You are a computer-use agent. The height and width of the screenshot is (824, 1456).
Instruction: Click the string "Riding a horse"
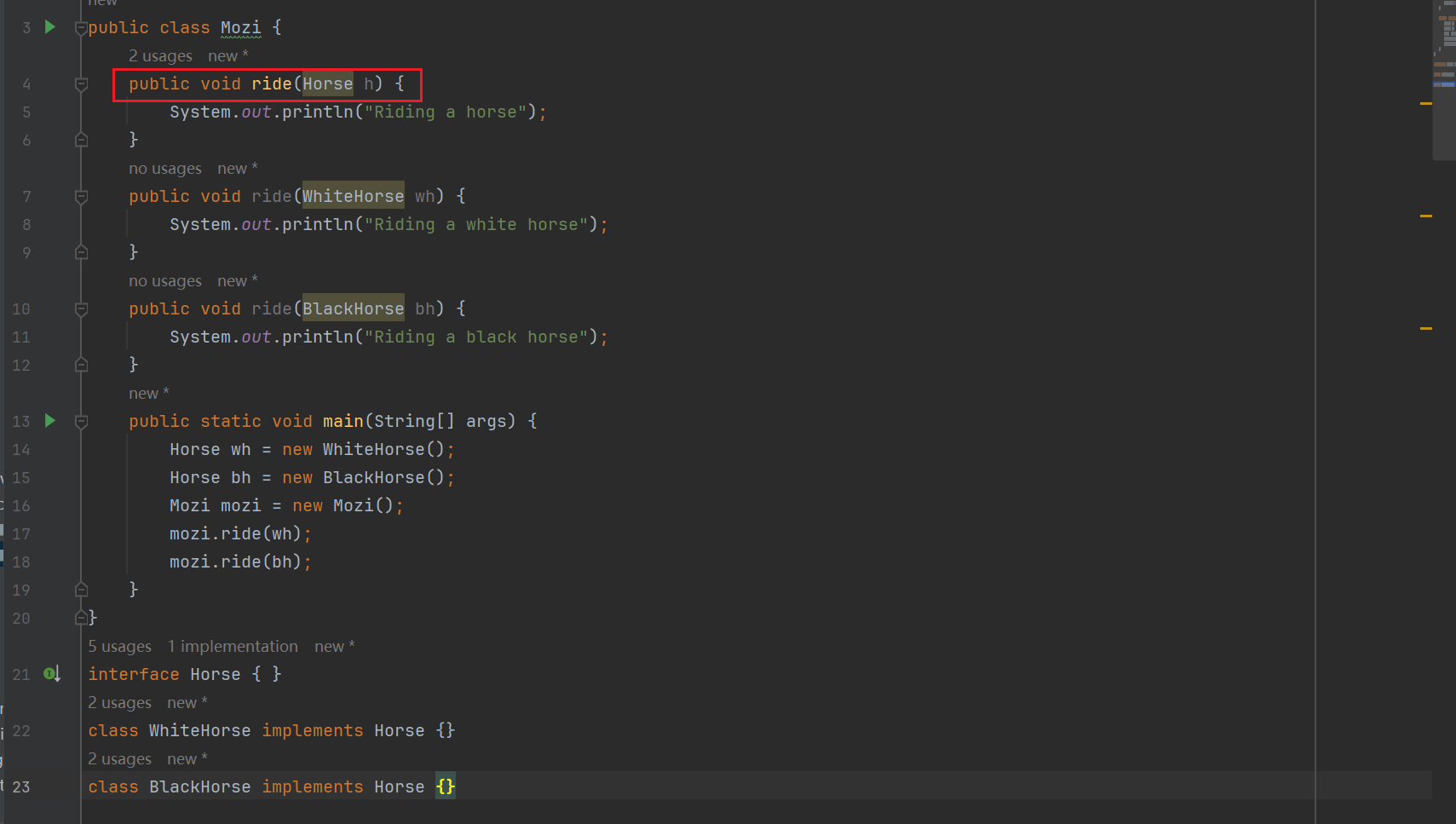point(446,112)
